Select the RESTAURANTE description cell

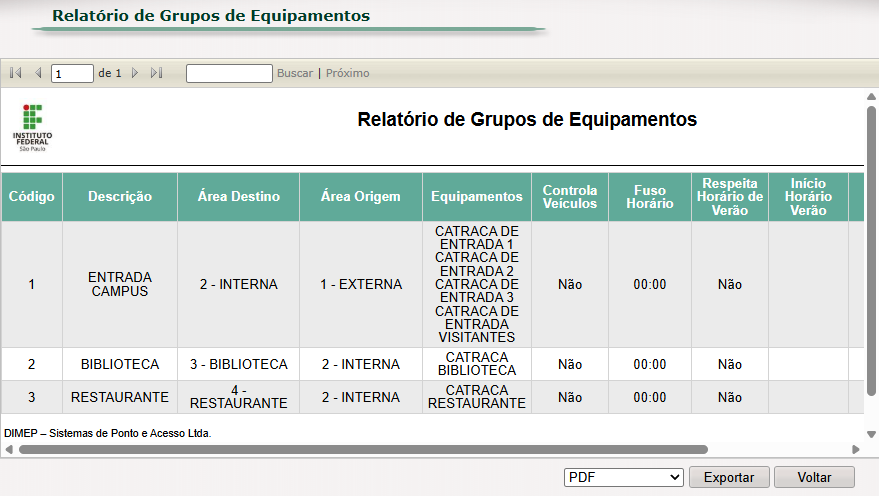tap(120, 397)
